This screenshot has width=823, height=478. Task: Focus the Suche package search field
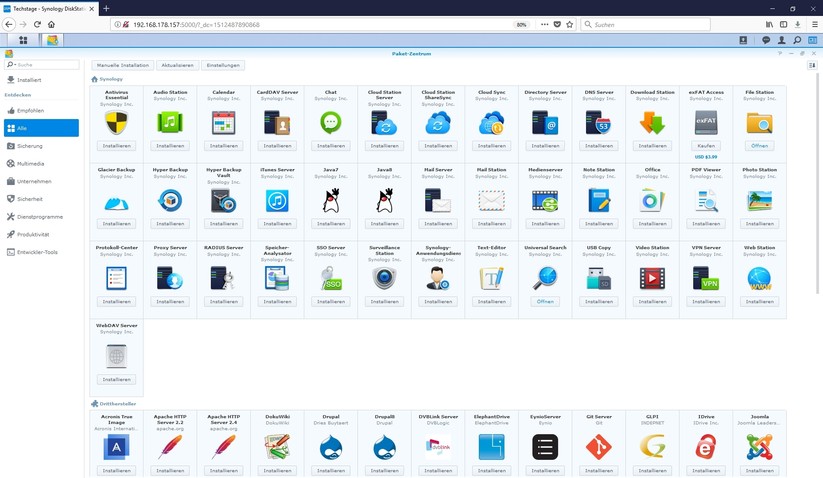click(x=45, y=64)
